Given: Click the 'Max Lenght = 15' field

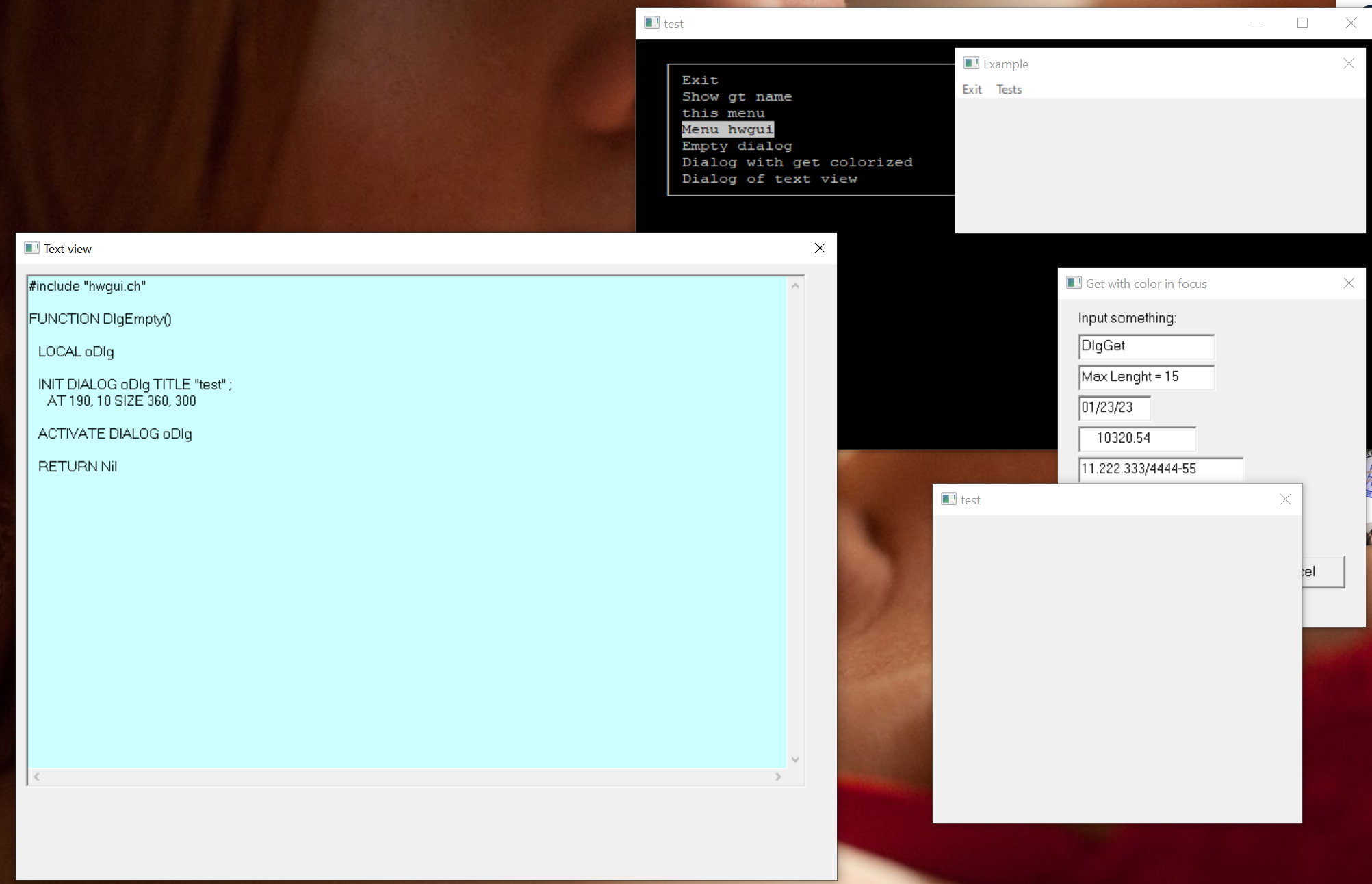Looking at the screenshot, I should [1146, 377].
